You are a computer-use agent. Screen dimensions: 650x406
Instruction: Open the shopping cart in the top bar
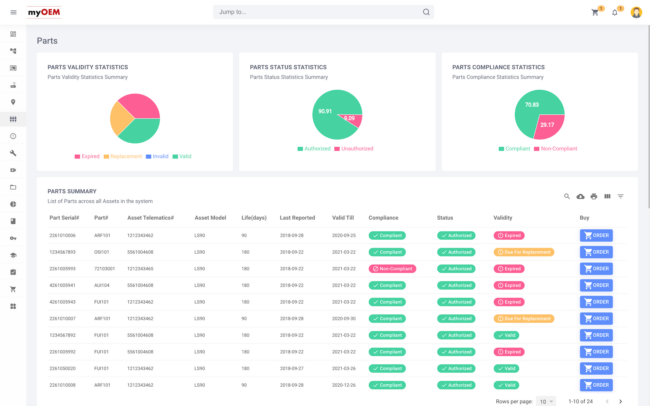point(596,12)
